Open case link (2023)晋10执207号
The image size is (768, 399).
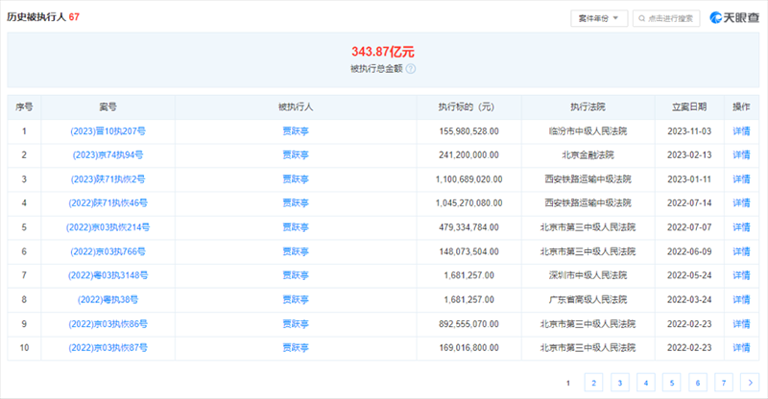[x=108, y=131]
